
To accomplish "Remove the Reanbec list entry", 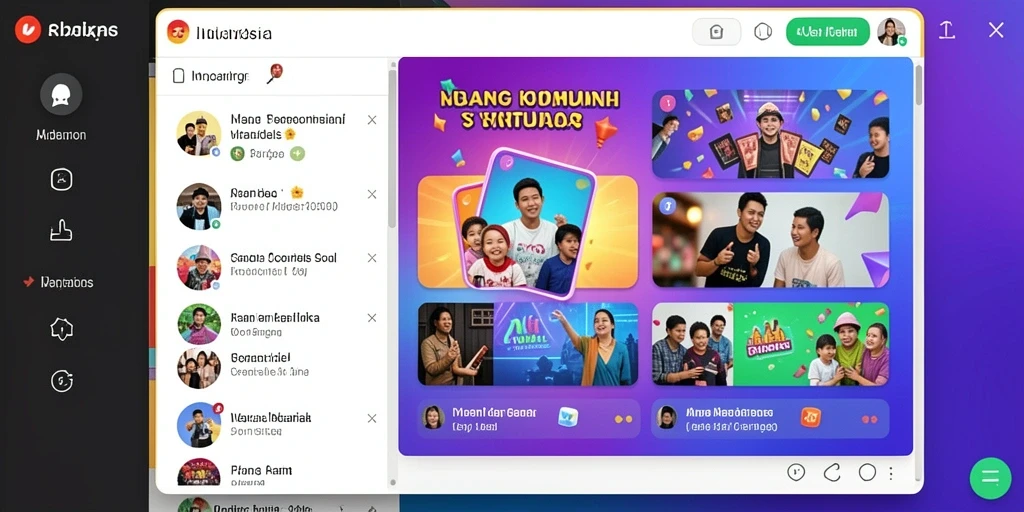I will 372,194.
